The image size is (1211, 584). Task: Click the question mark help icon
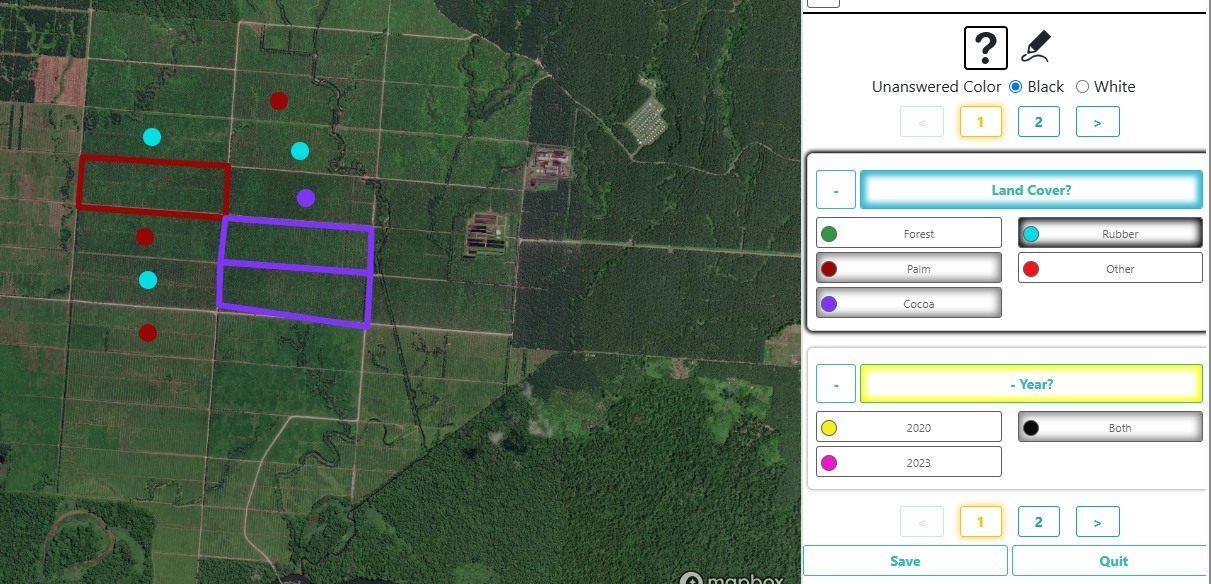(x=985, y=47)
